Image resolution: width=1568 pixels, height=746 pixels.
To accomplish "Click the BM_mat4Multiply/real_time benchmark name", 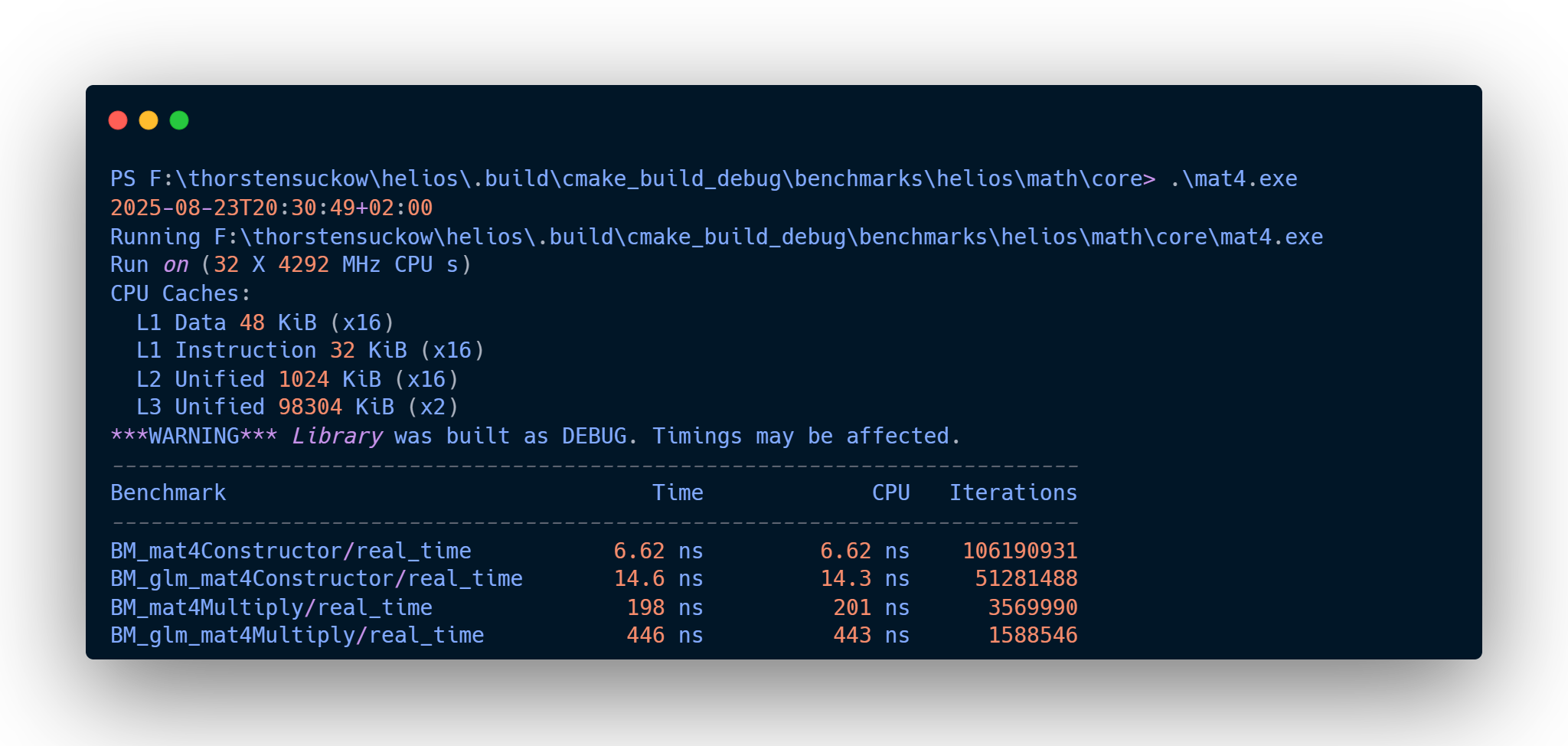I will coord(271,607).
